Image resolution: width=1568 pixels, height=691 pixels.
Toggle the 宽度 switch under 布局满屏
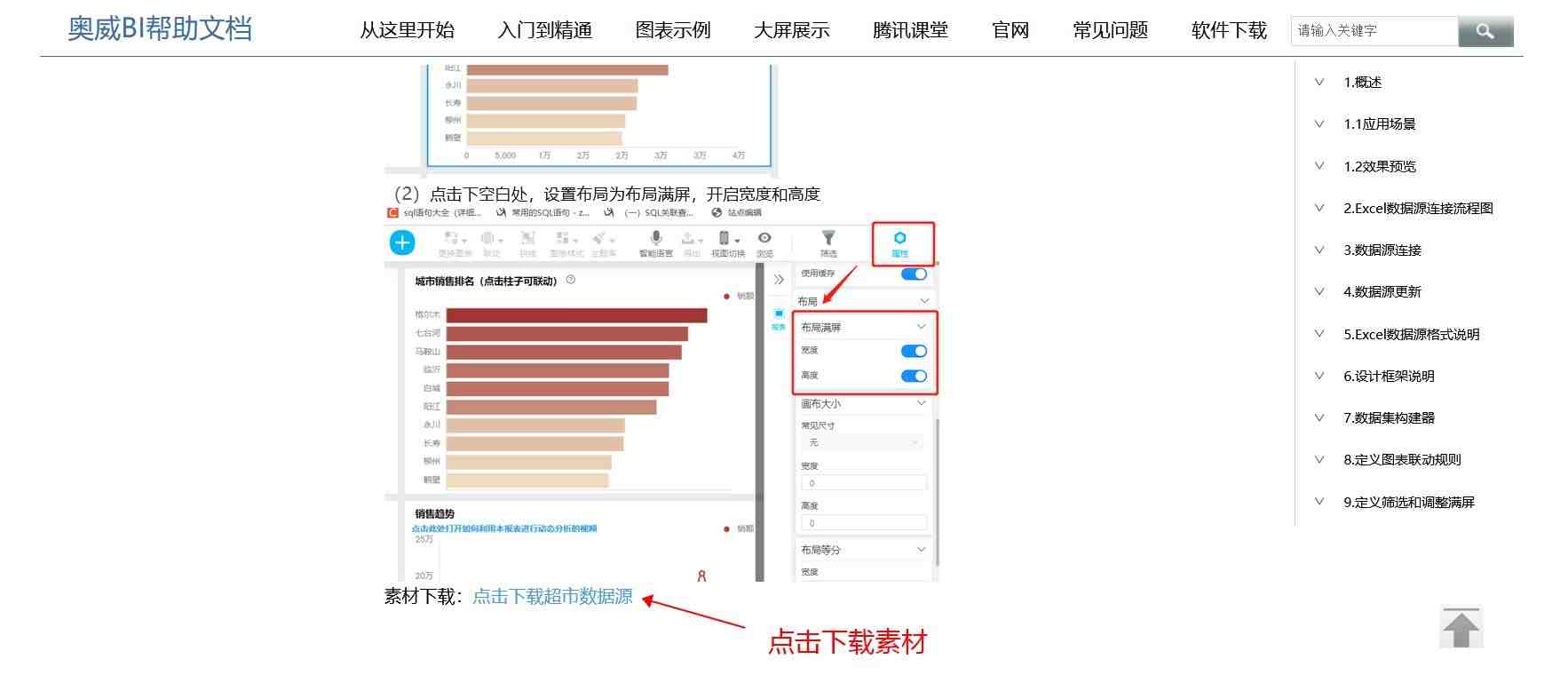pos(914,351)
